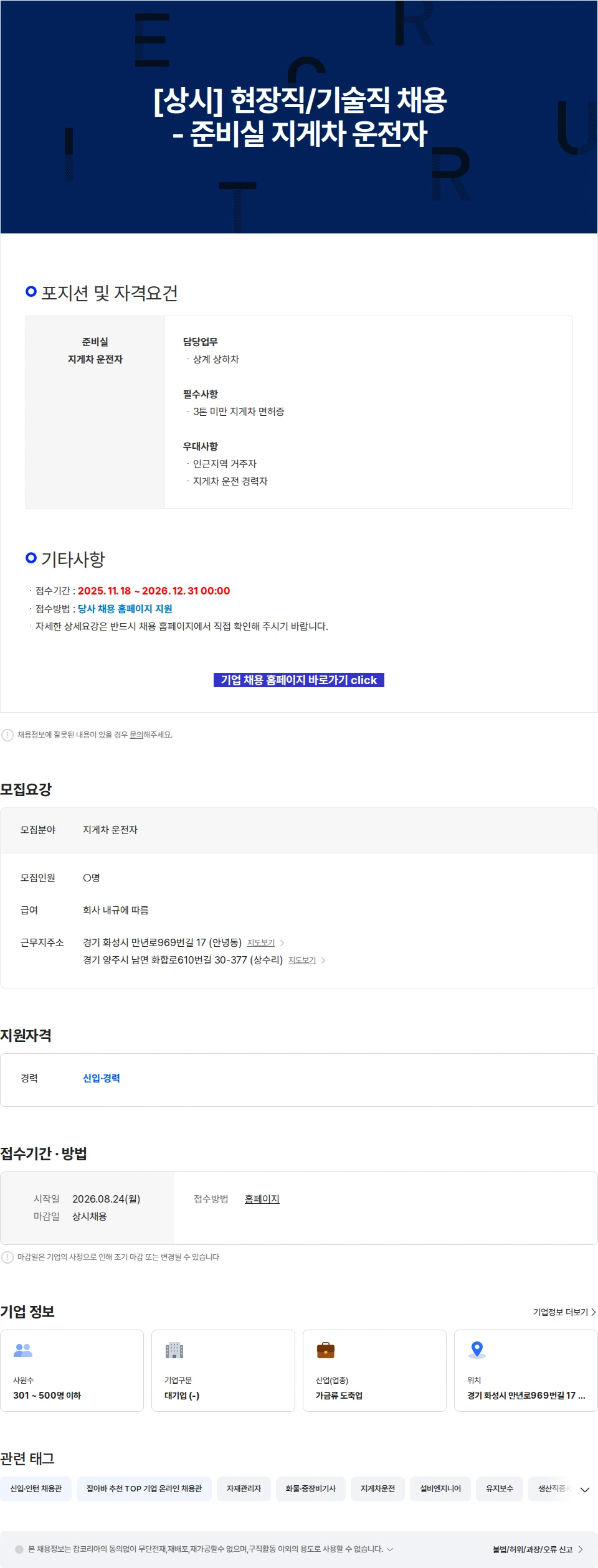The image size is (598, 1568).
Task: Open map for 경기 화성시 만년로 address
Action: click(261, 943)
